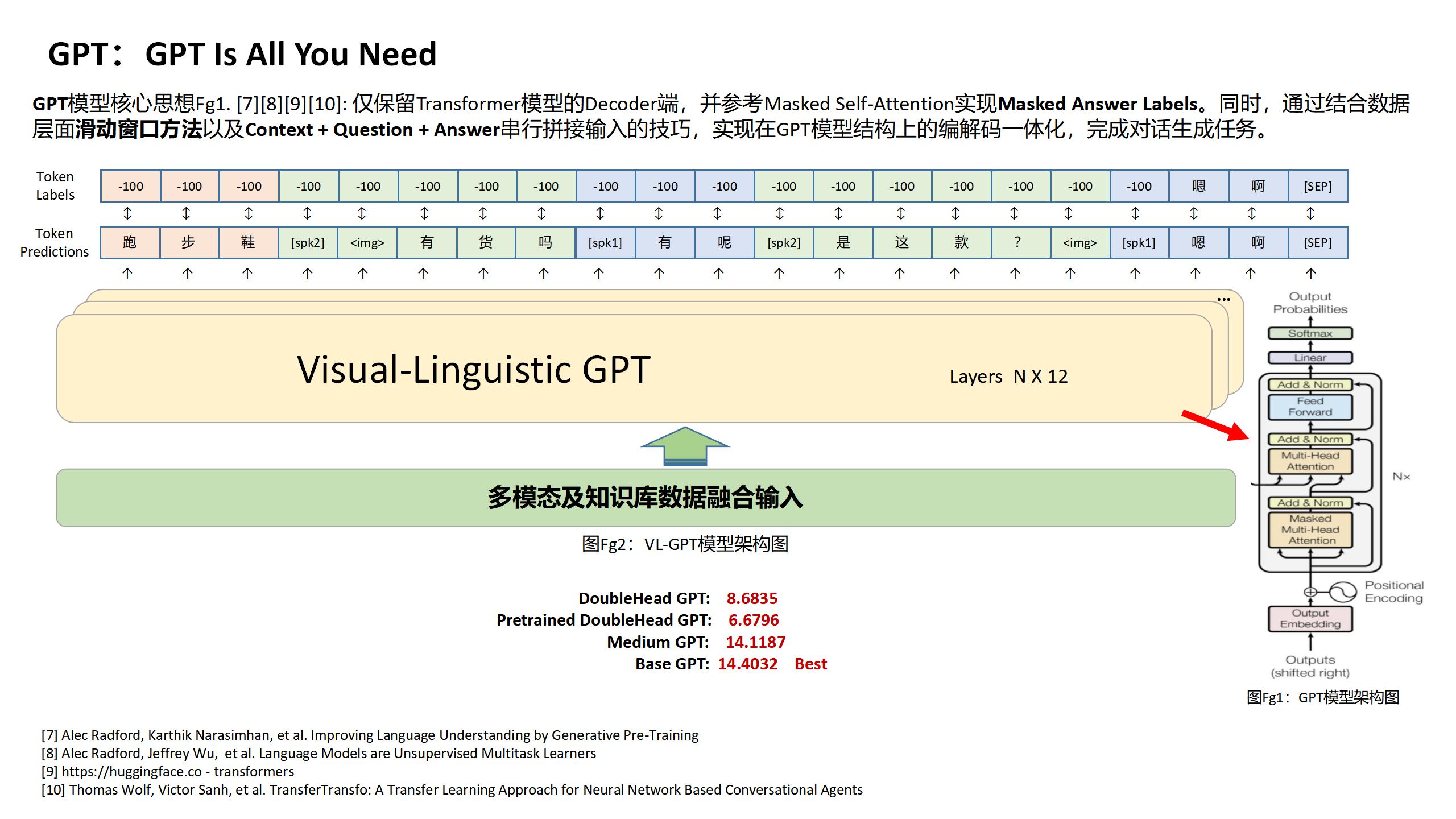This screenshot has height=819, width=1456.
Task: Click the Feed Forward block
Action: 1310,407
